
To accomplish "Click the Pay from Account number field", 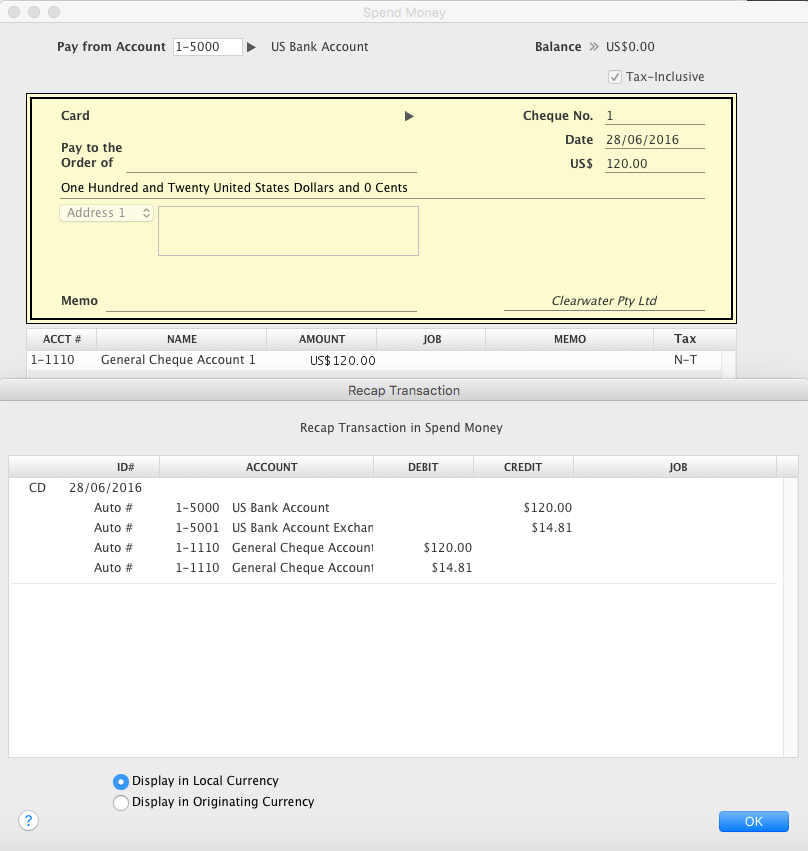I will (x=208, y=47).
